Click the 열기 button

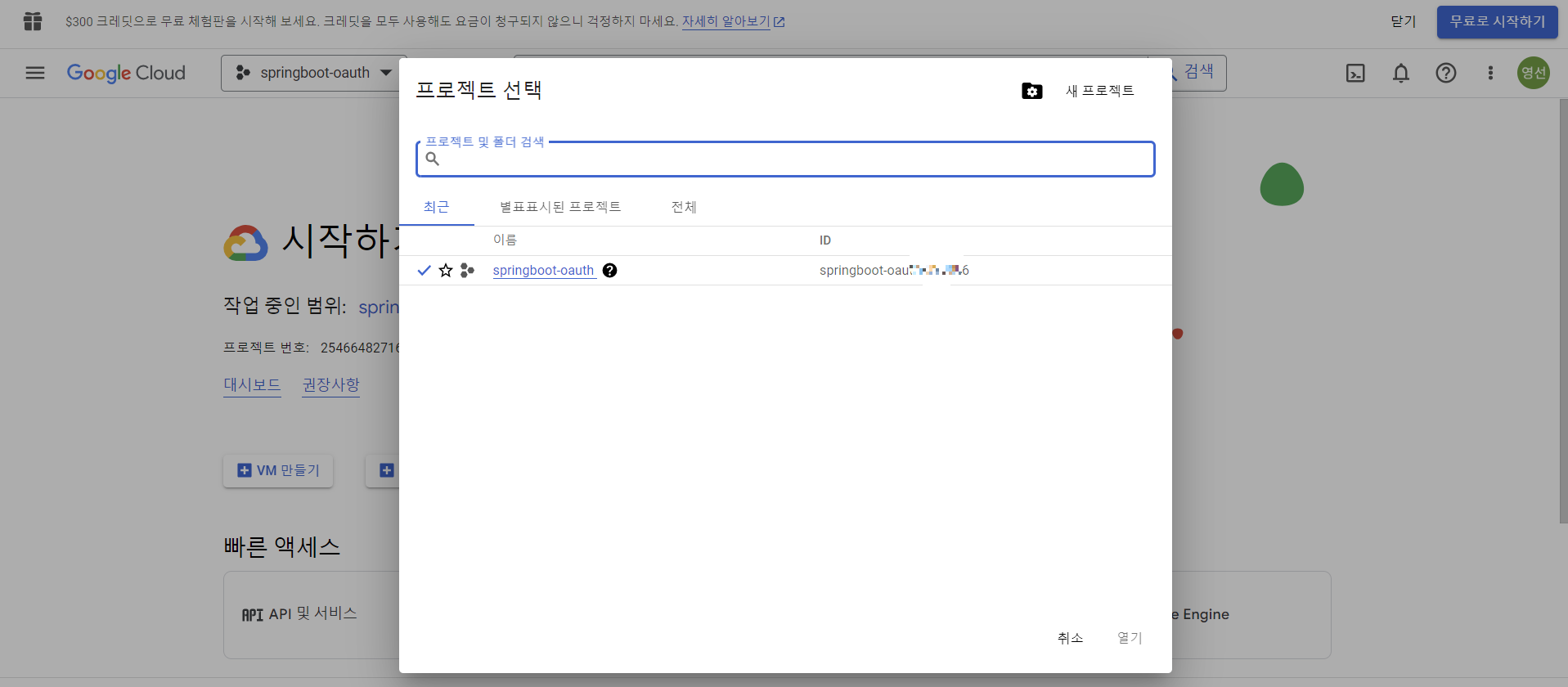[1130, 638]
